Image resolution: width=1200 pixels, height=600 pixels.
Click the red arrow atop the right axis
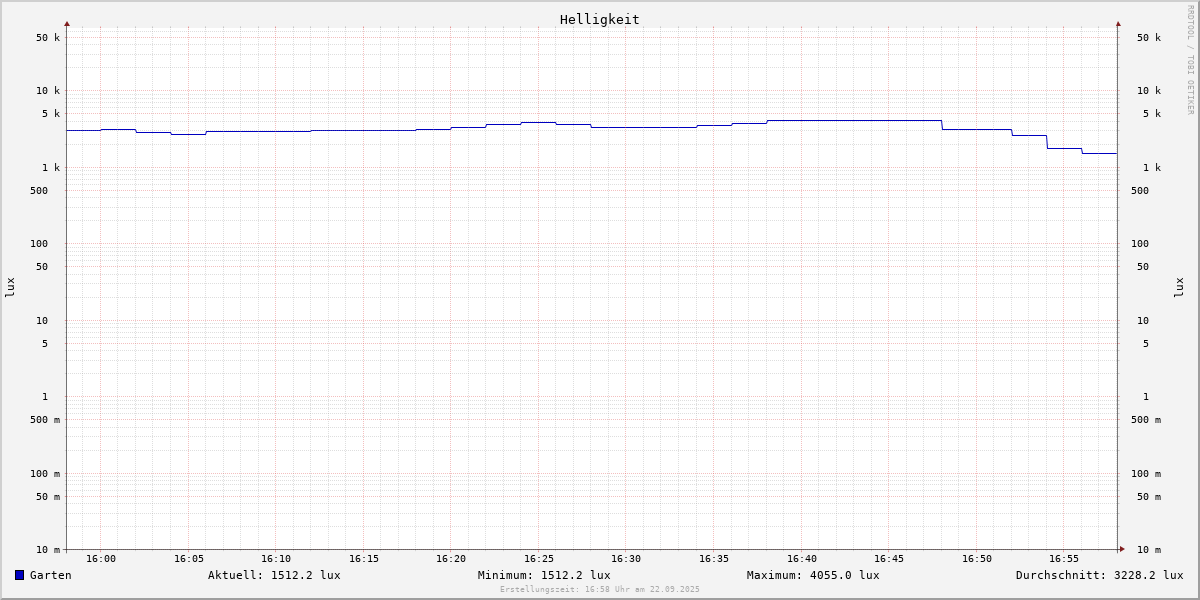pos(1118,23)
